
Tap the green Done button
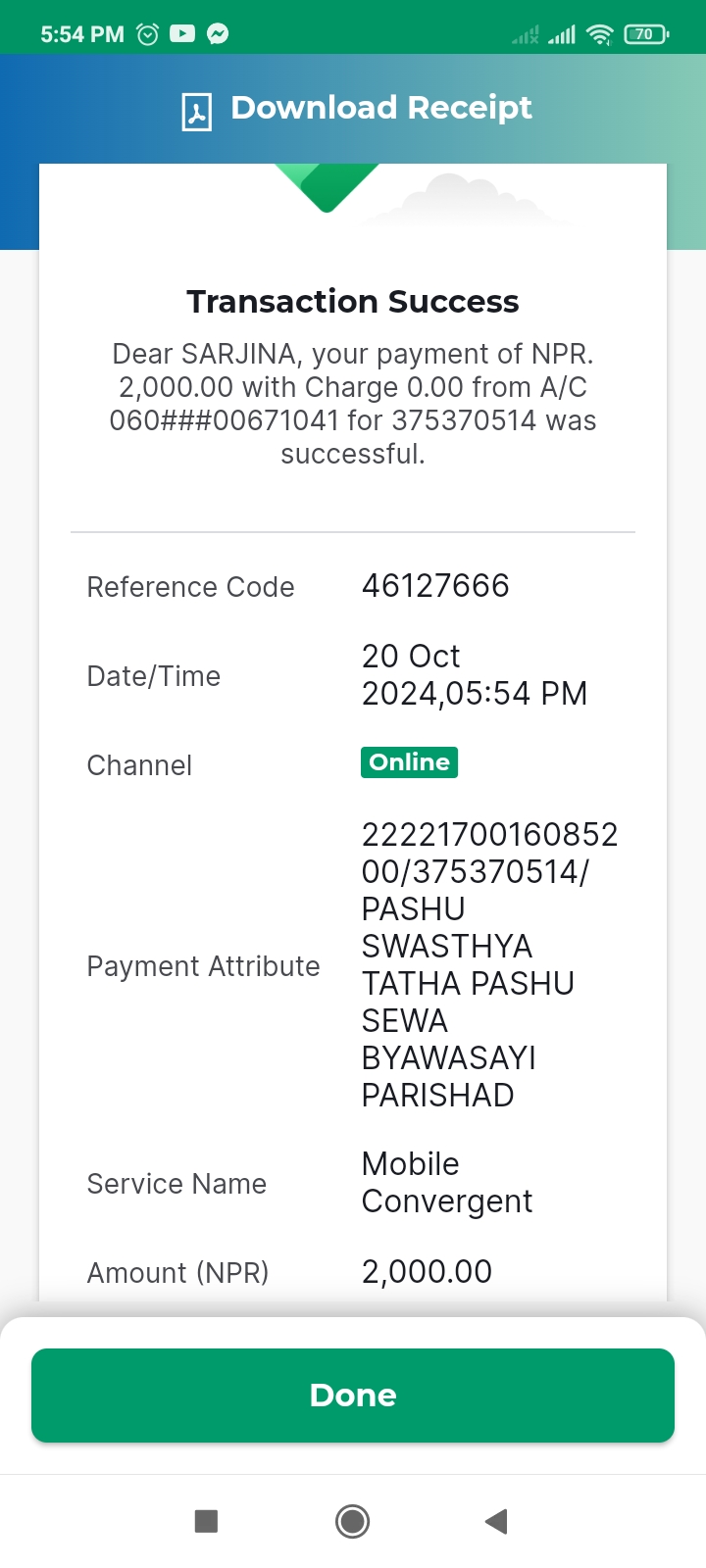[353, 1396]
